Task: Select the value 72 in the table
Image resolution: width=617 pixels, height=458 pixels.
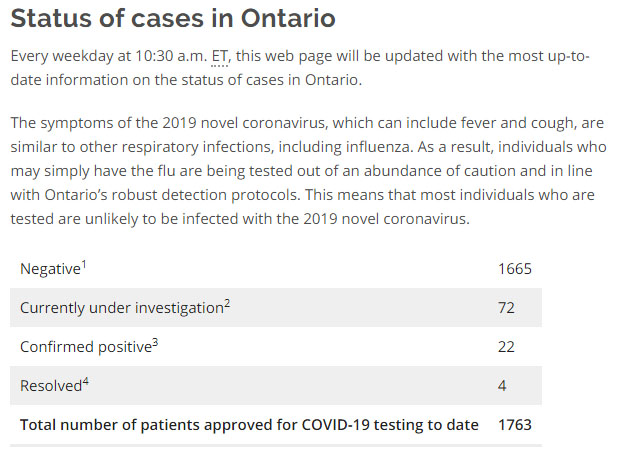Action: click(506, 308)
